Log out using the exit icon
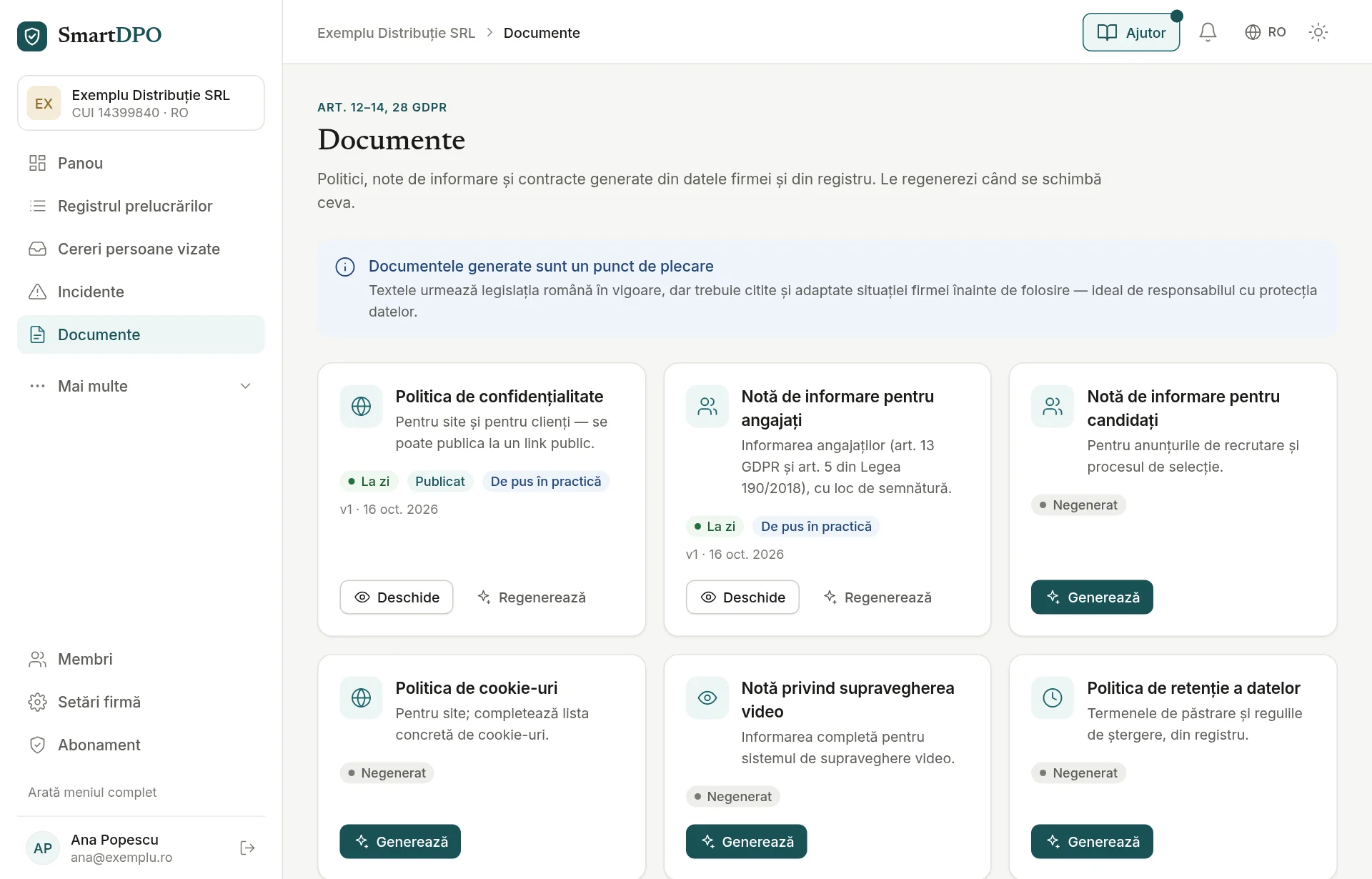Viewport: 1372px width, 879px height. pyautogui.click(x=247, y=848)
